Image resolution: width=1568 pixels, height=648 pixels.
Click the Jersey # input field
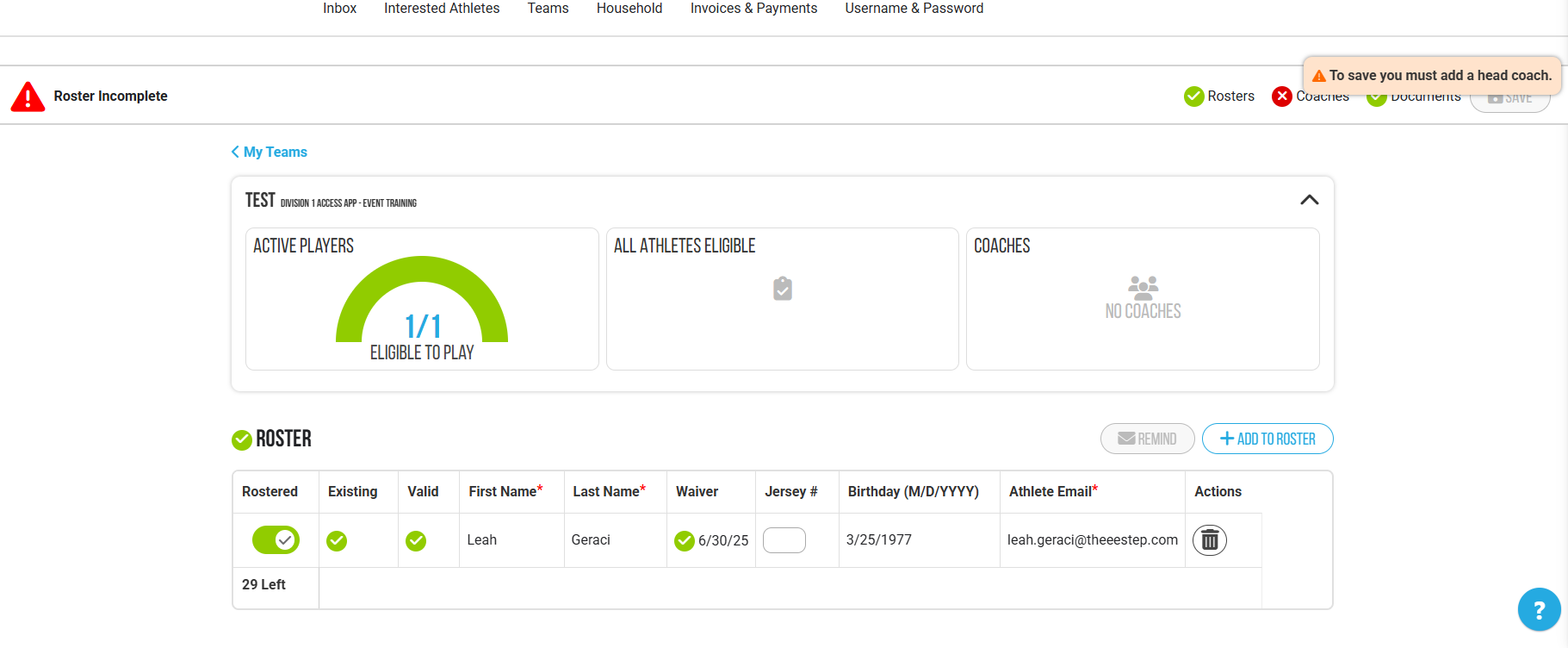coord(784,540)
